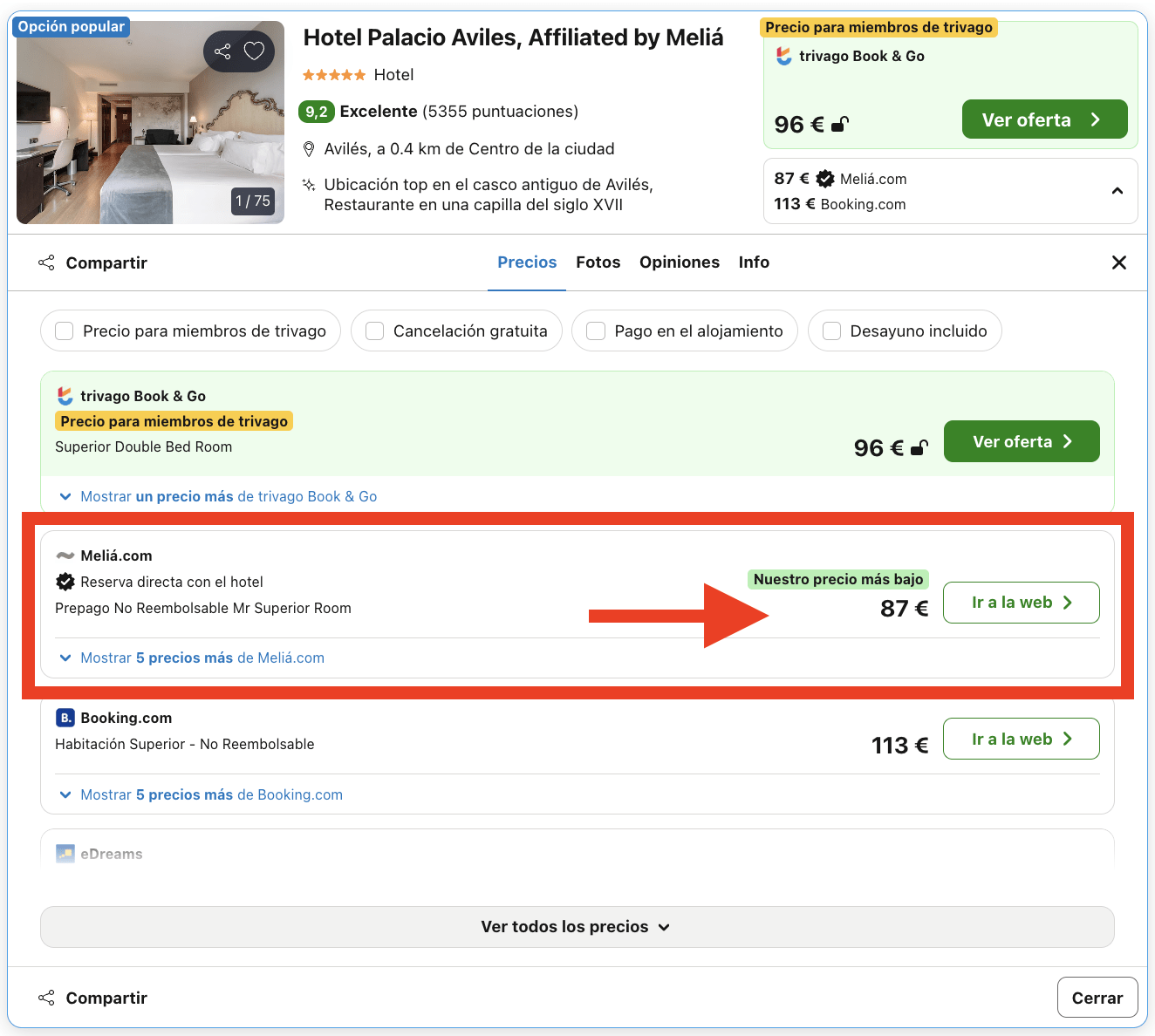Click Ir a la web for Meliá.com offer
This screenshot has height=1036, width=1155.
1021,603
